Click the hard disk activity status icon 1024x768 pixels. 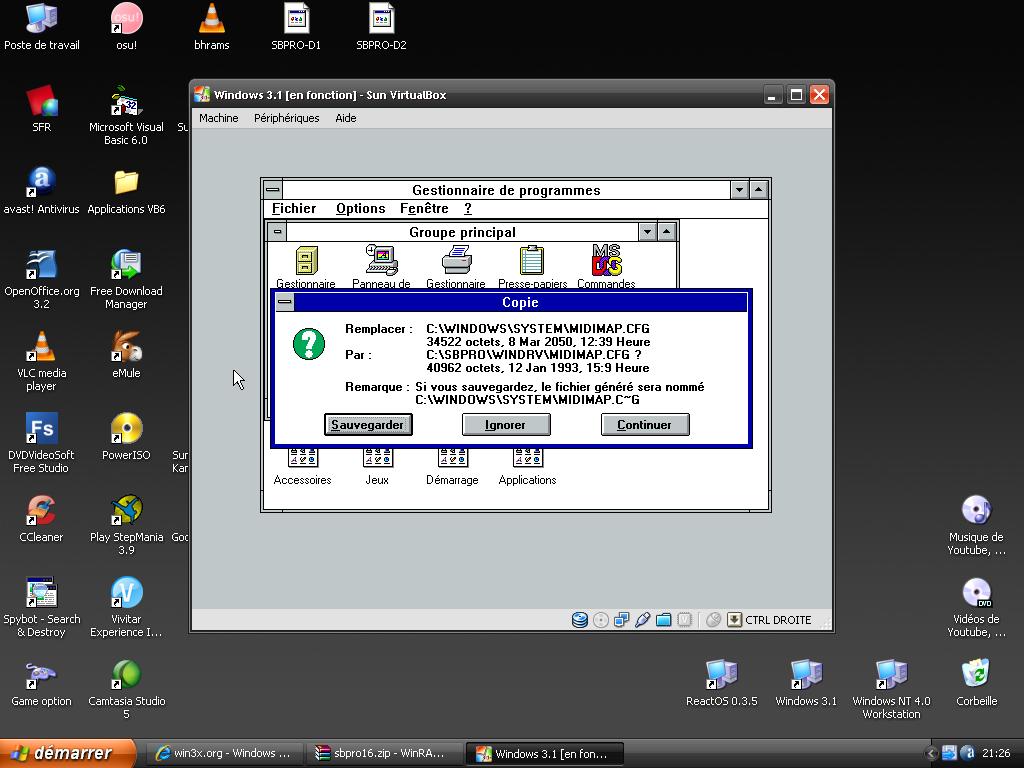(x=579, y=620)
